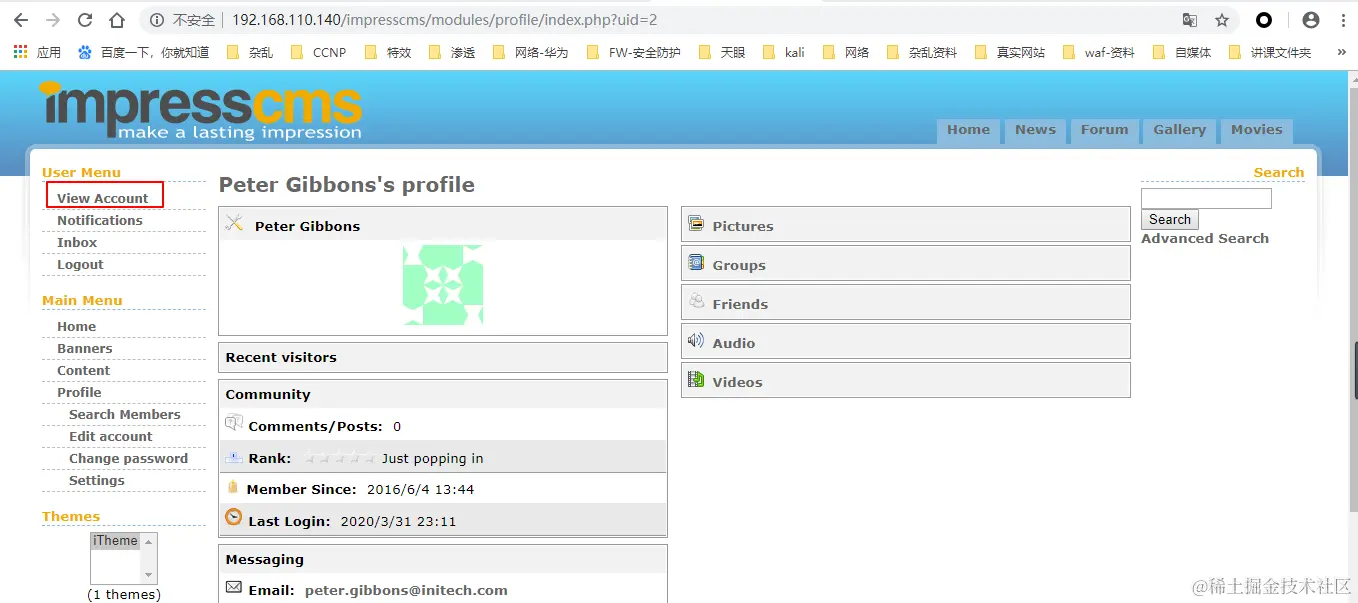Open Home in Main Menu
The width and height of the screenshot is (1358, 603).
point(76,326)
